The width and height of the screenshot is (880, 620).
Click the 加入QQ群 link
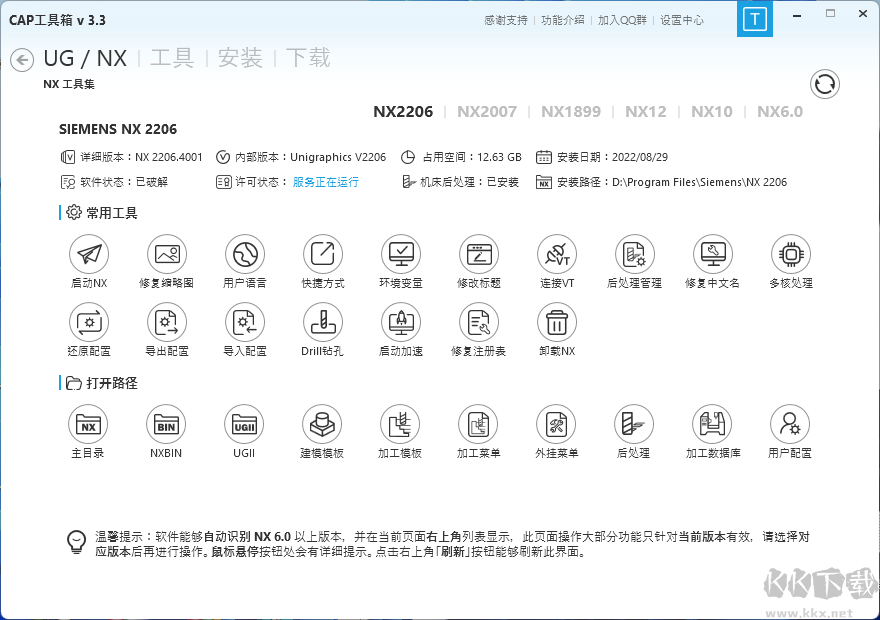point(622,20)
